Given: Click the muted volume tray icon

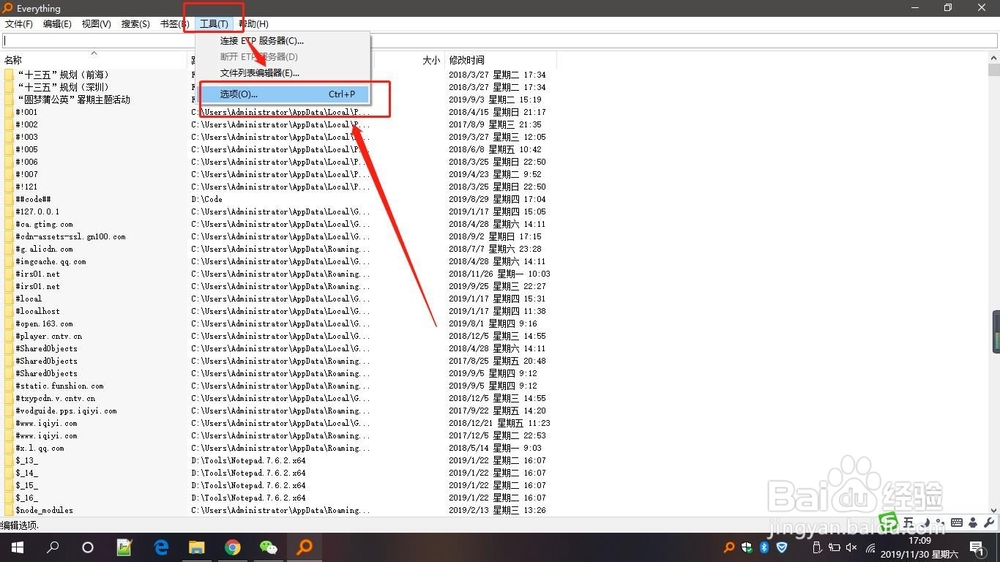Looking at the screenshot, I should click(x=851, y=547).
